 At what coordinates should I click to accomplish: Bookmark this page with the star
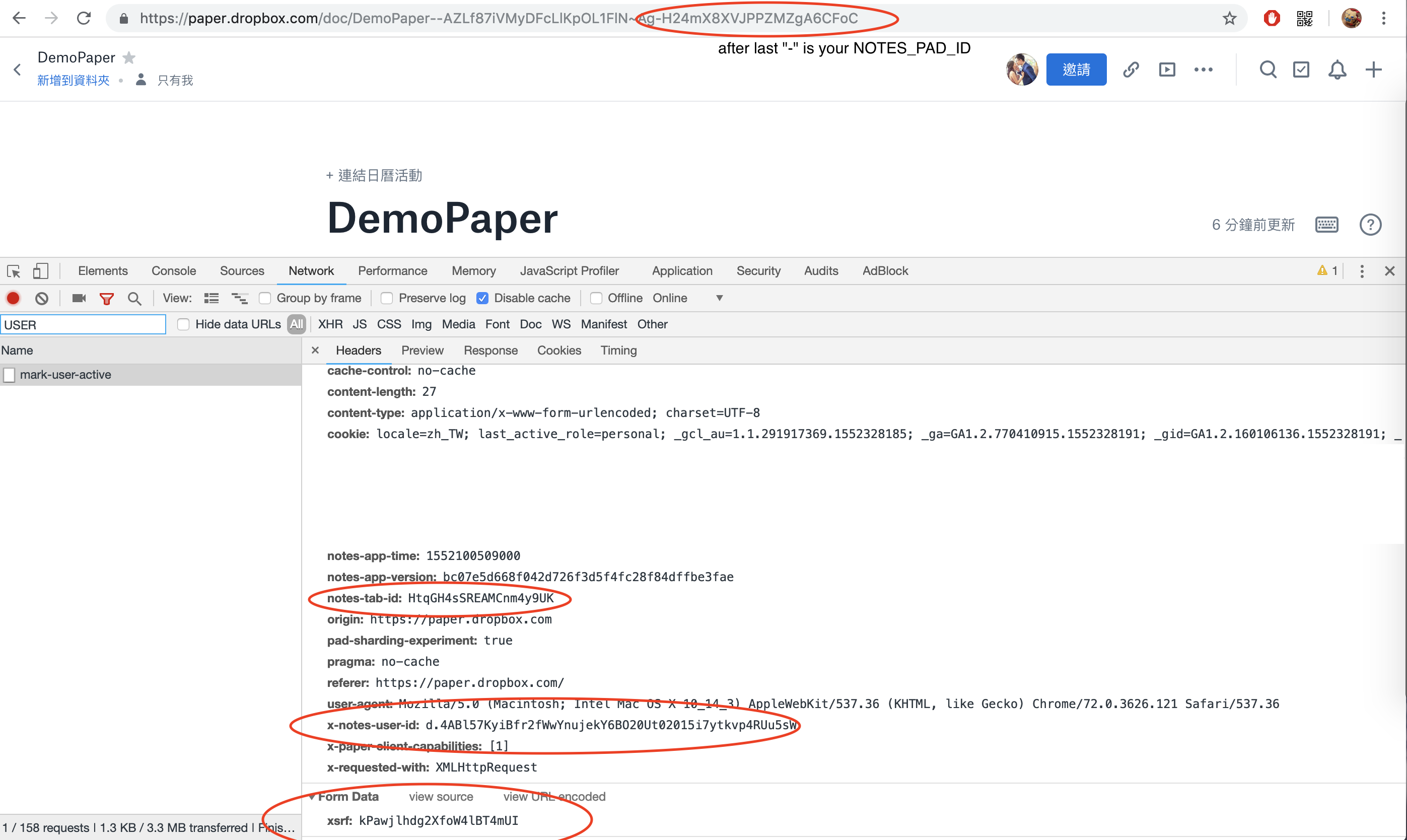(x=1229, y=18)
